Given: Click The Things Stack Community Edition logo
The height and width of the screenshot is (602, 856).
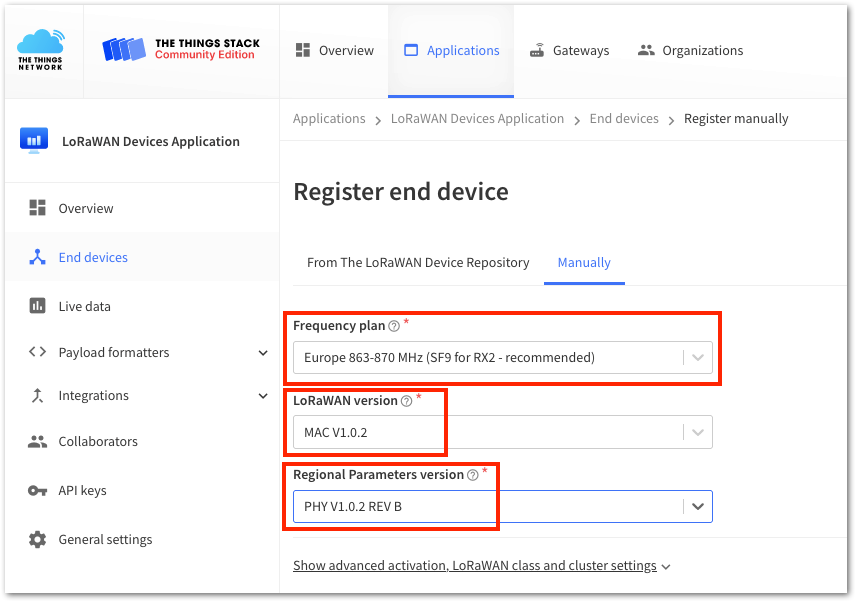Looking at the screenshot, I should [181, 49].
